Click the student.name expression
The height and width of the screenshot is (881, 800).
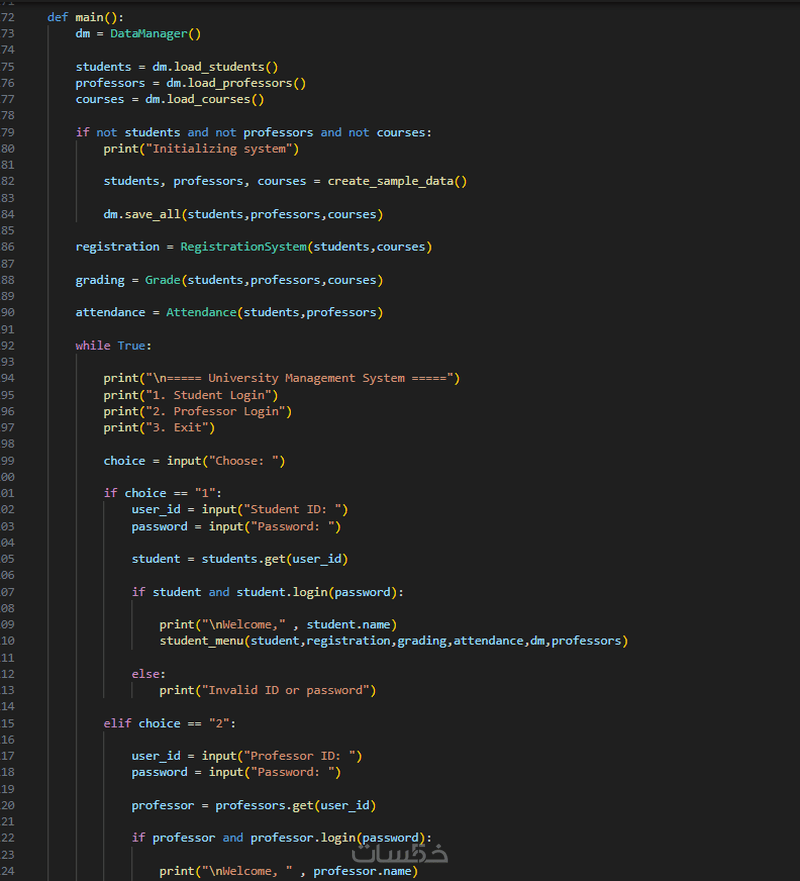[x=348, y=625]
